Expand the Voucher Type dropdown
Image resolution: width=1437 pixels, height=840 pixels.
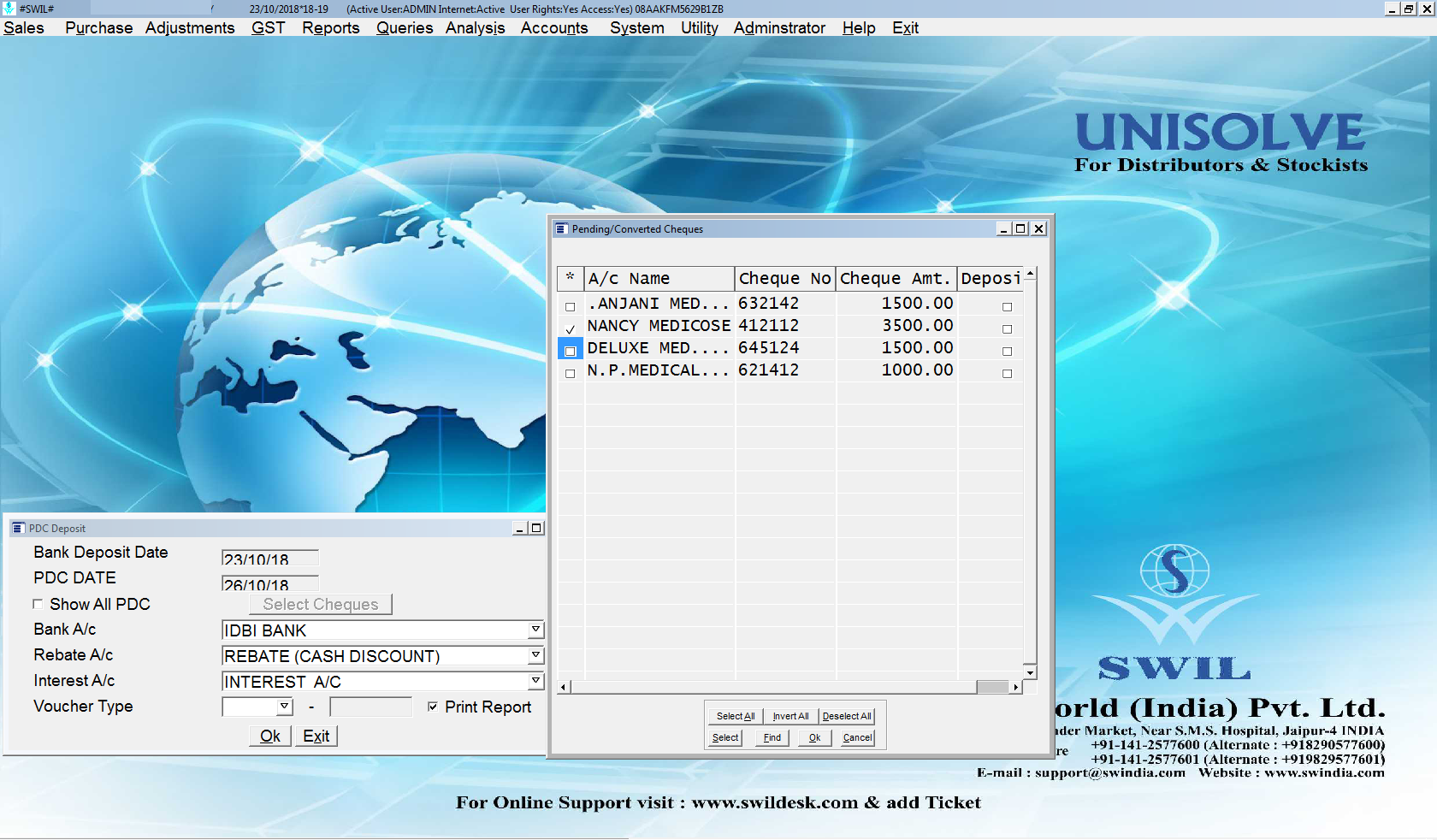coord(284,707)
